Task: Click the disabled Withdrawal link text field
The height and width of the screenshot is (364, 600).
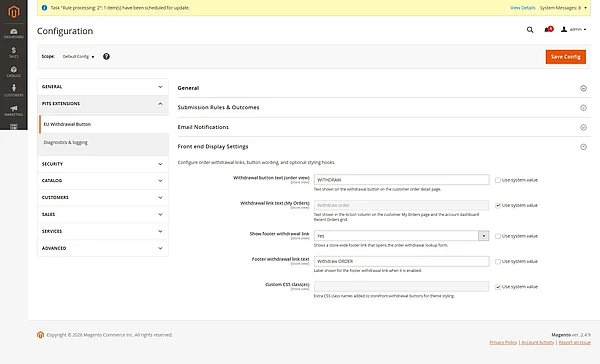Action: (401, 205)
